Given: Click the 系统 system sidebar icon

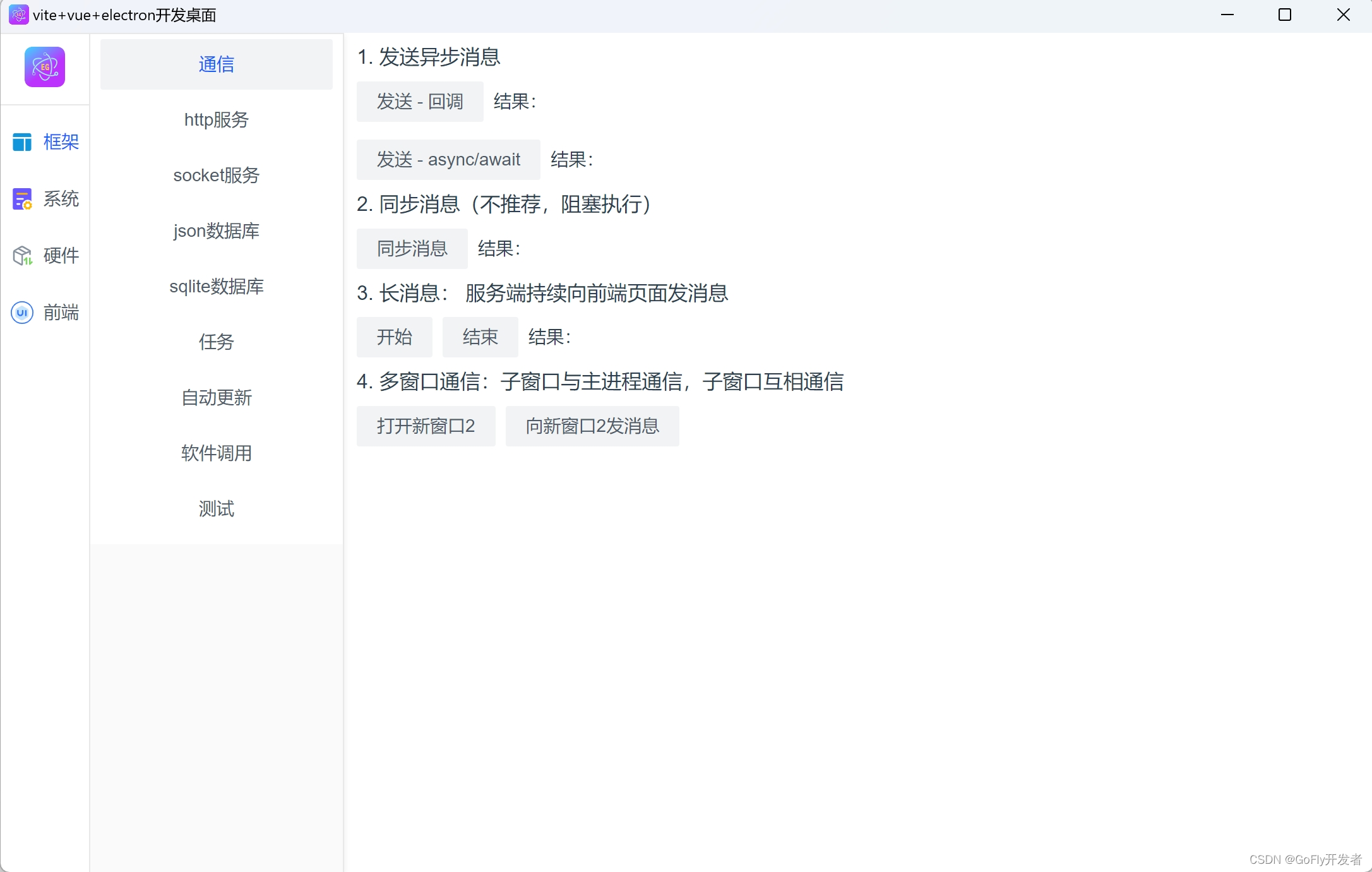Looking at the screenshot, I should pos(22,199).
